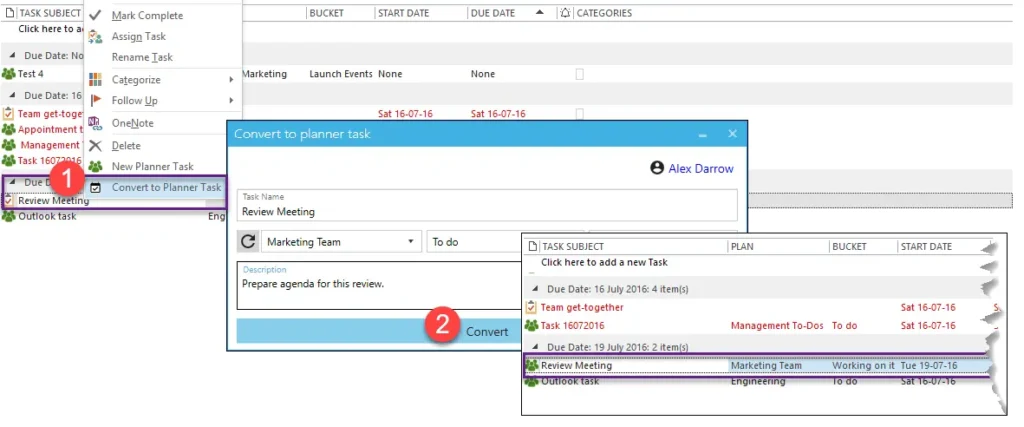1024x427 pixels.
Task: Toggle the task checkbox icon for Review Meeting
Action: tap(9, 200)
